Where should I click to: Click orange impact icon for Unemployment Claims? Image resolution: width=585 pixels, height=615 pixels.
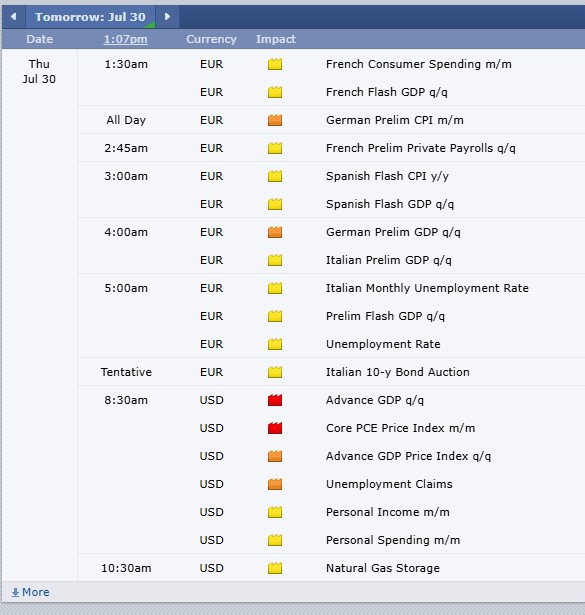coord(275,484)
